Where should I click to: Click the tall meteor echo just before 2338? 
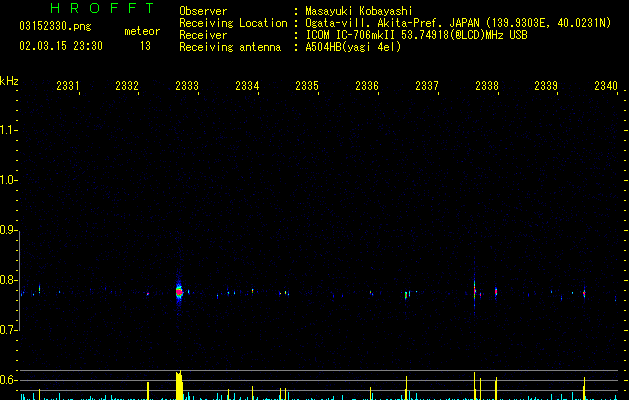click(475, 290)
